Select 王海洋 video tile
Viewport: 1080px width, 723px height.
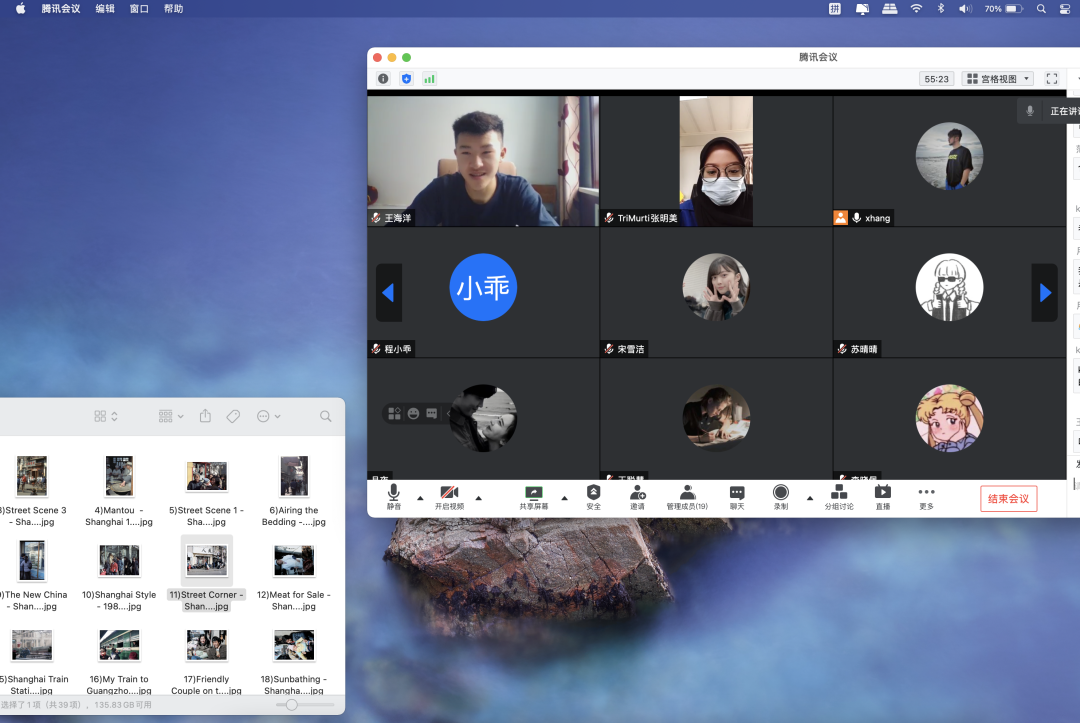pyautogui.click(x=483, y=161)
